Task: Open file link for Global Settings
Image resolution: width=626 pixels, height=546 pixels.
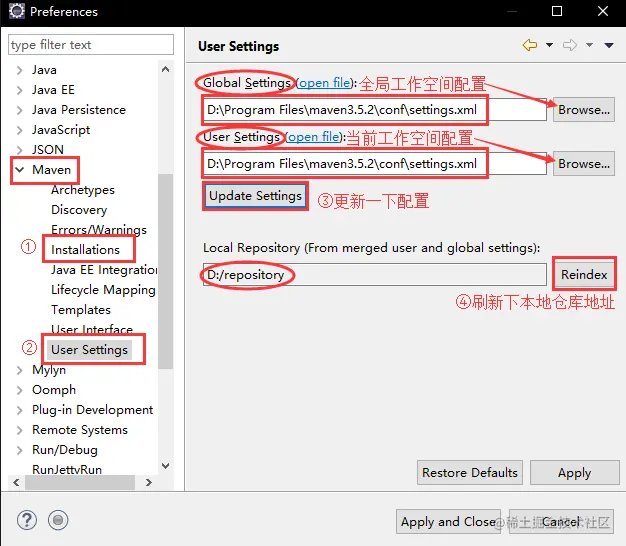Action: click(x=325, y=83)
